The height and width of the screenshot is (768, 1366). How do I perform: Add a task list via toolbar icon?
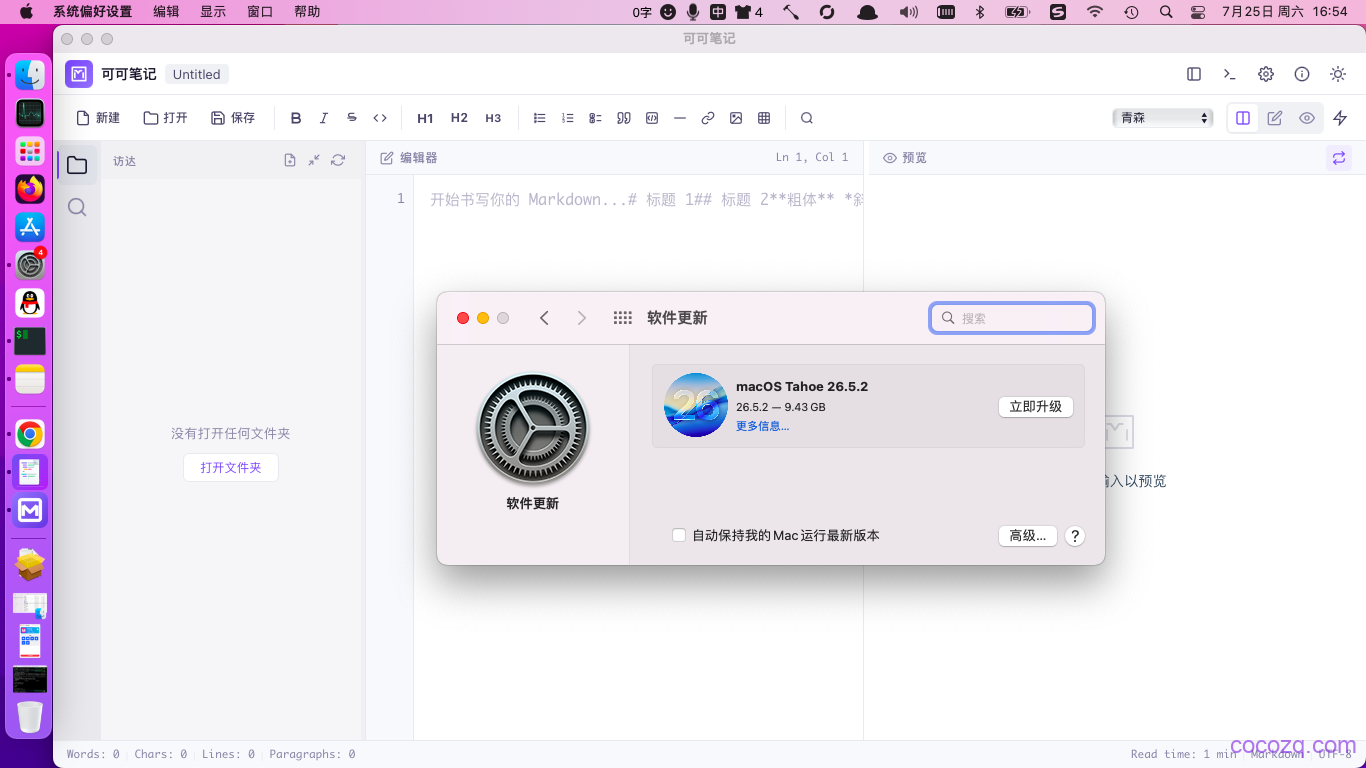pyautogui.click(x=596, y=118)
